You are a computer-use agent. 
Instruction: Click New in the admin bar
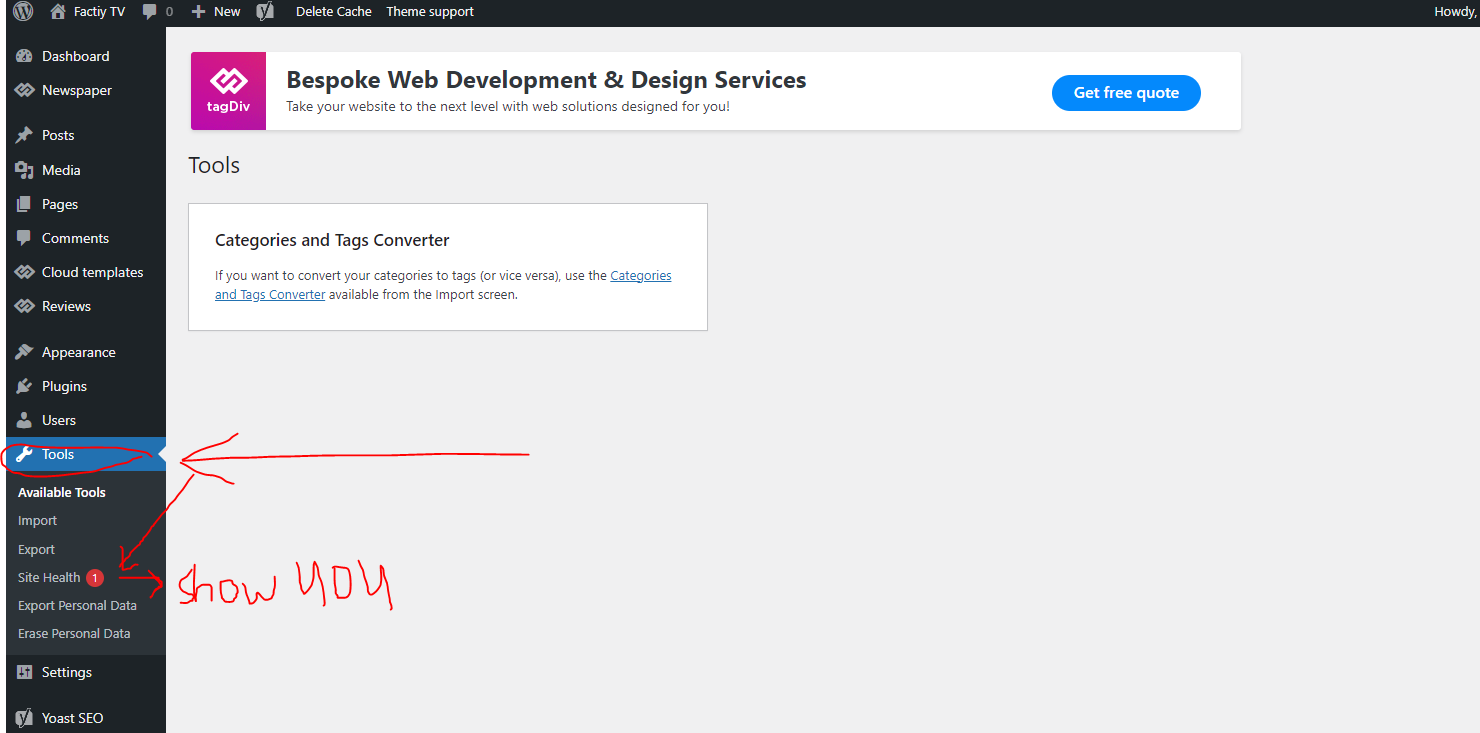click(x=227, y=12)
